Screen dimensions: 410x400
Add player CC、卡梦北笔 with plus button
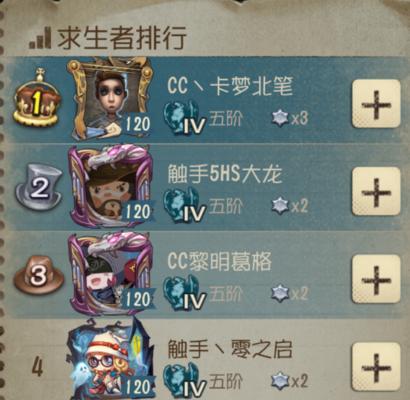pos(376,104)
